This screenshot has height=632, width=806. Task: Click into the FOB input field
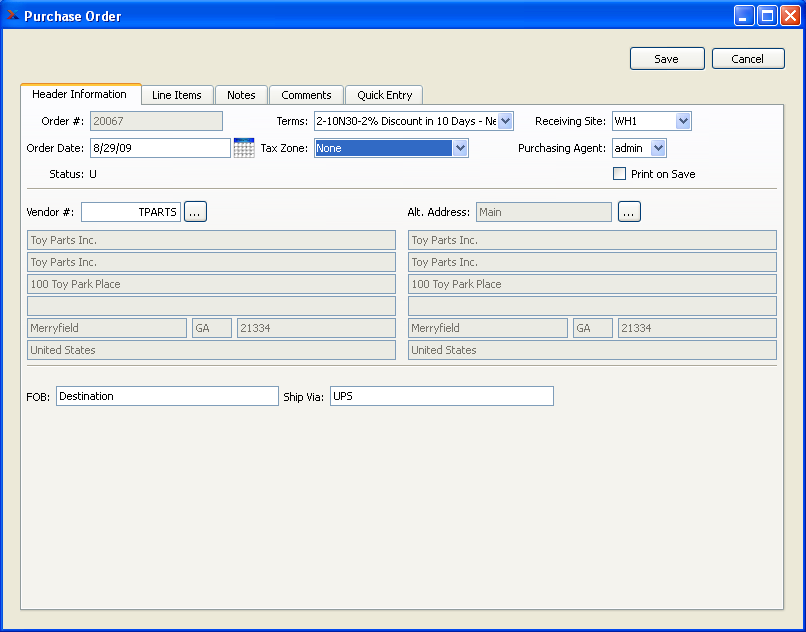coord(167,396)
